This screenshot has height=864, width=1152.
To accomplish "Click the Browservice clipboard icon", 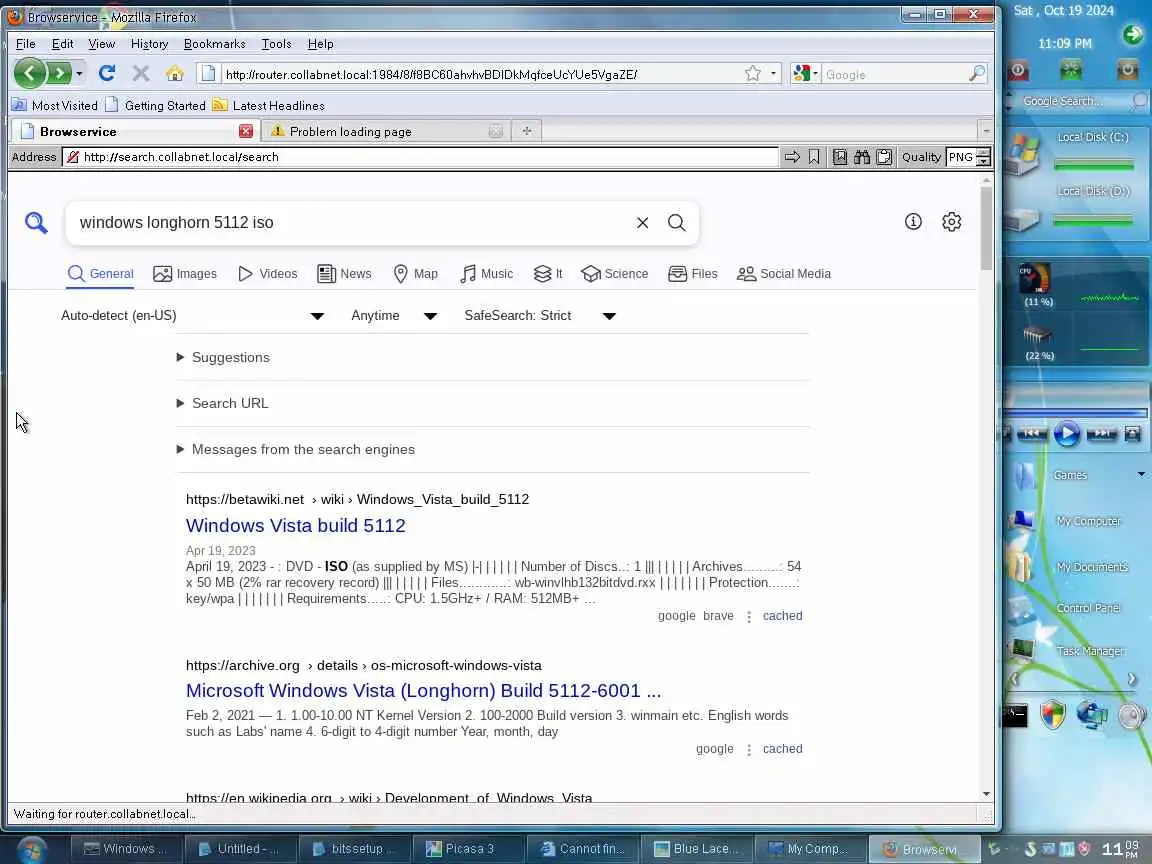I will [885, 156].
